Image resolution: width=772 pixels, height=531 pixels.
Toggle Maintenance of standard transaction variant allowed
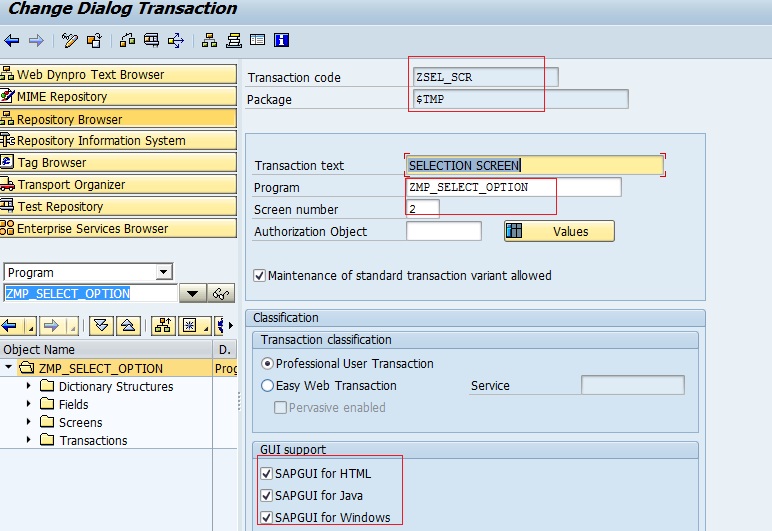(x=259, y=276)
